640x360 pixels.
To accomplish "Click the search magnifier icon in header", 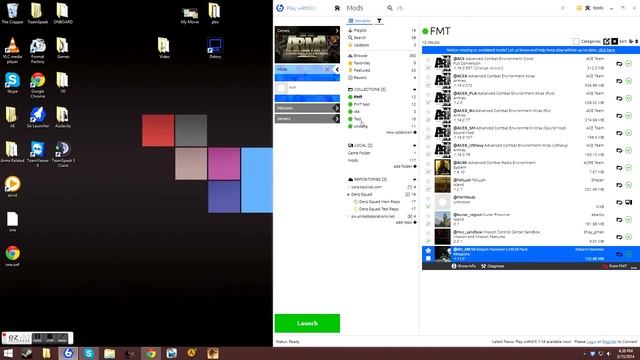I will coord(390,8).
